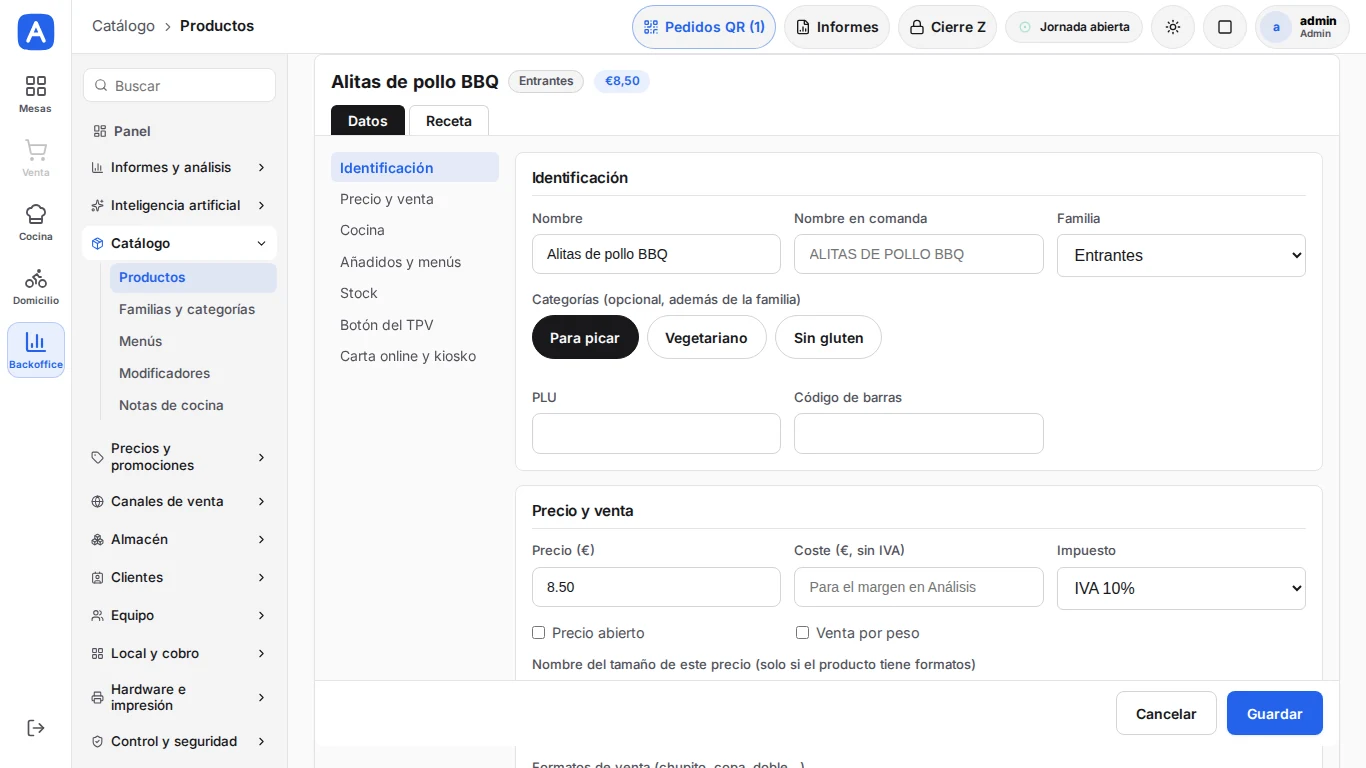Select the Datos tab
The width and height of the screenshot is (1366, 768).
click(x=368, y=121)
